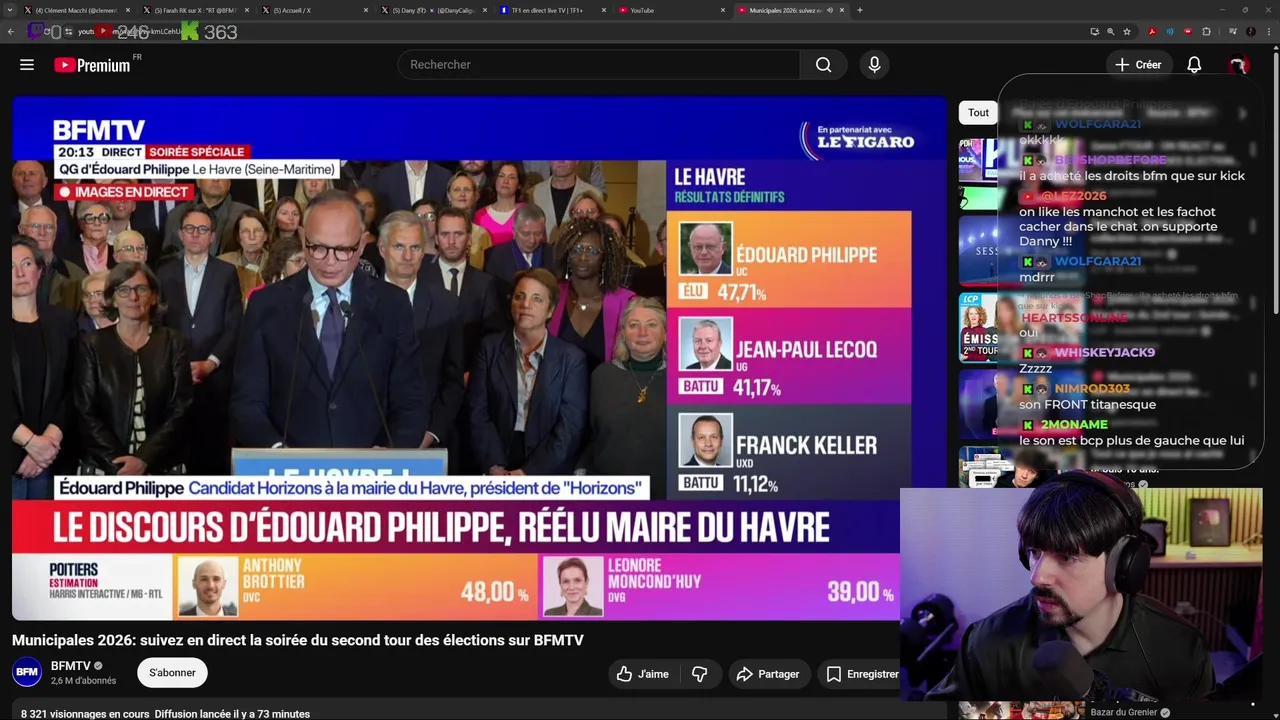Open the blue sound-wave extension
This screenshot has width=1280, height=720.
(1170, 32)
